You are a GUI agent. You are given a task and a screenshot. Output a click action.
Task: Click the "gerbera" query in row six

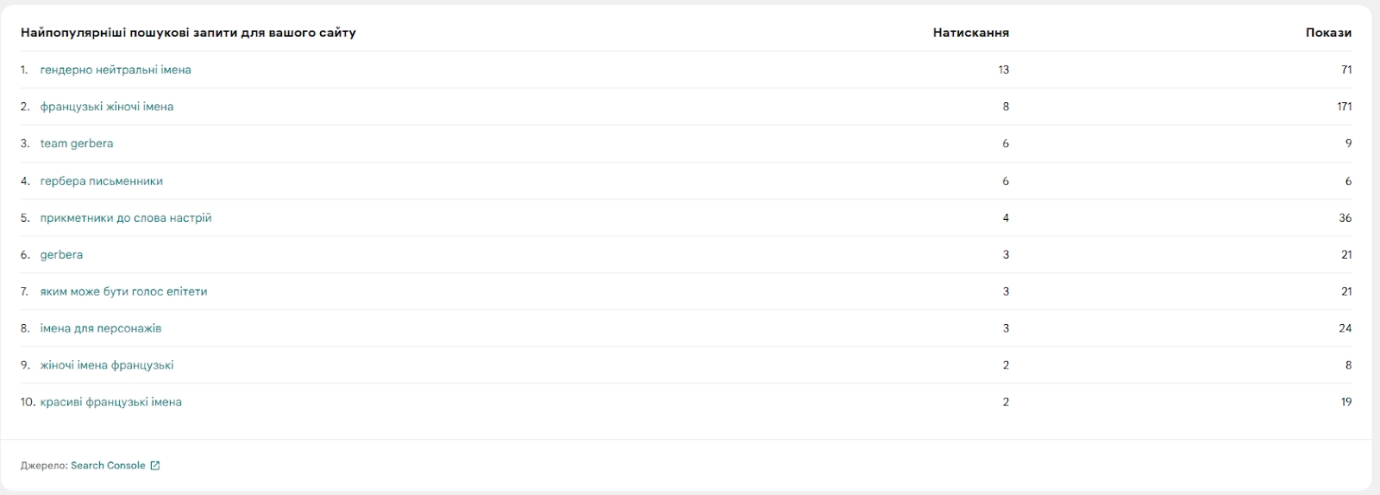pos(61,255)
